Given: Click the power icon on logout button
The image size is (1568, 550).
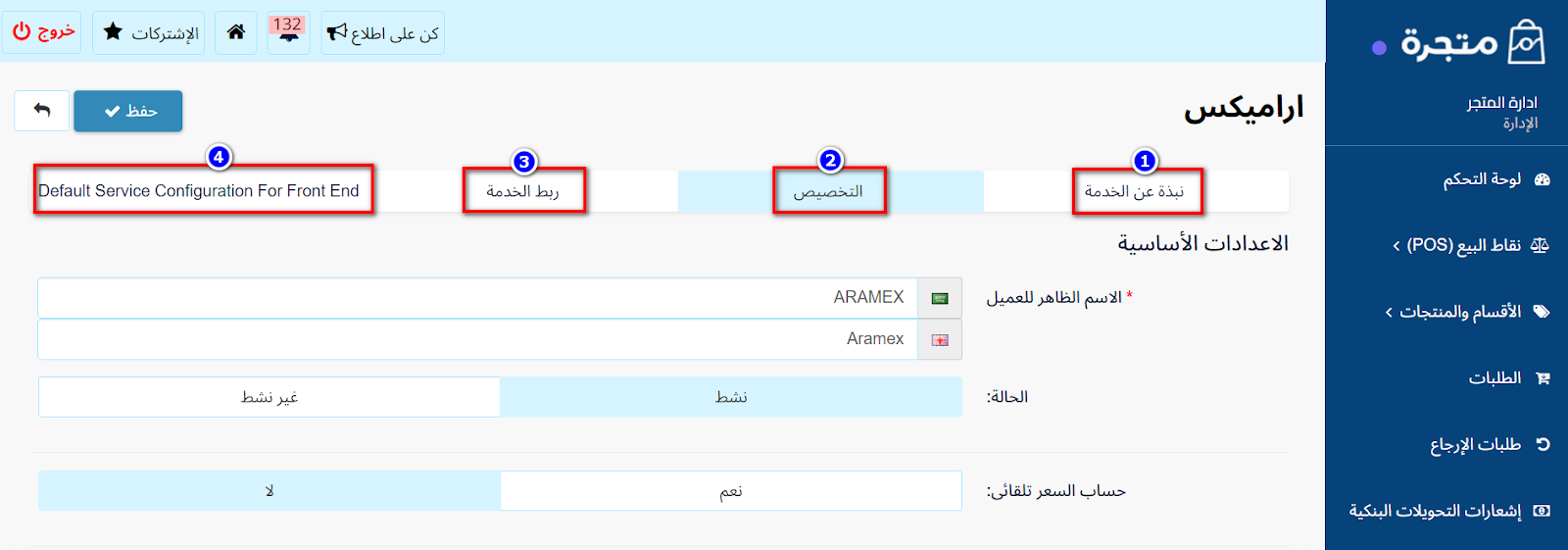Looking at the screenshot, I should [22, 31].
